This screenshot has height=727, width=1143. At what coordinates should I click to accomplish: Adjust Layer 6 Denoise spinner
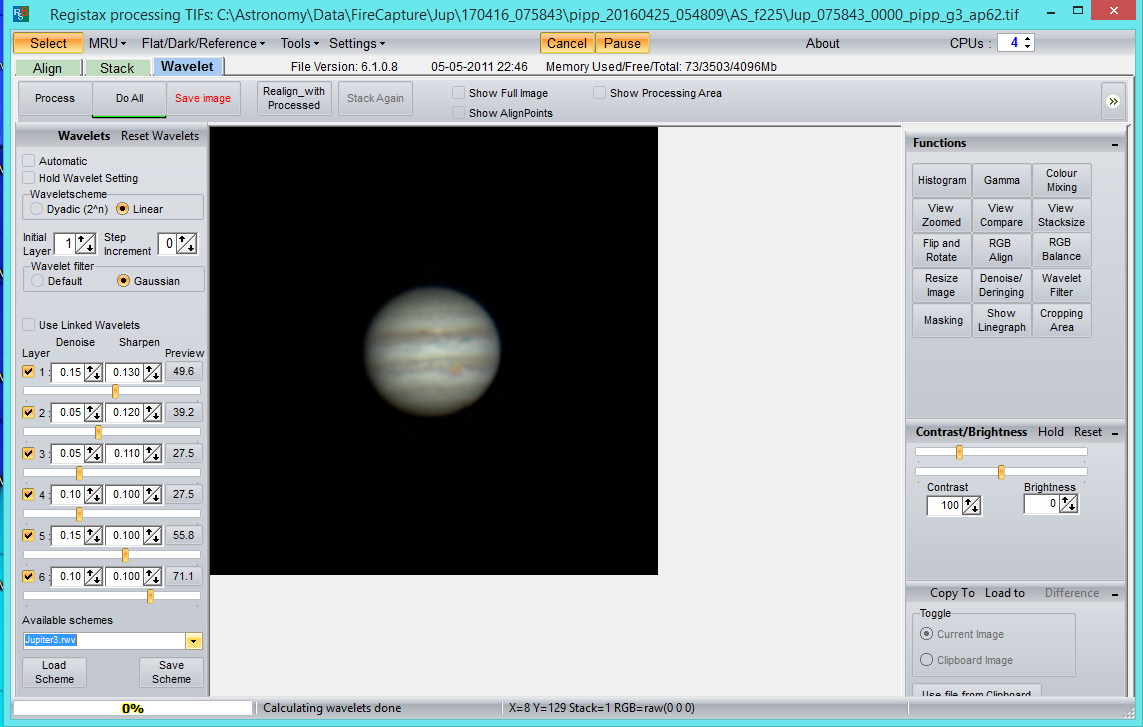[93, 576]
